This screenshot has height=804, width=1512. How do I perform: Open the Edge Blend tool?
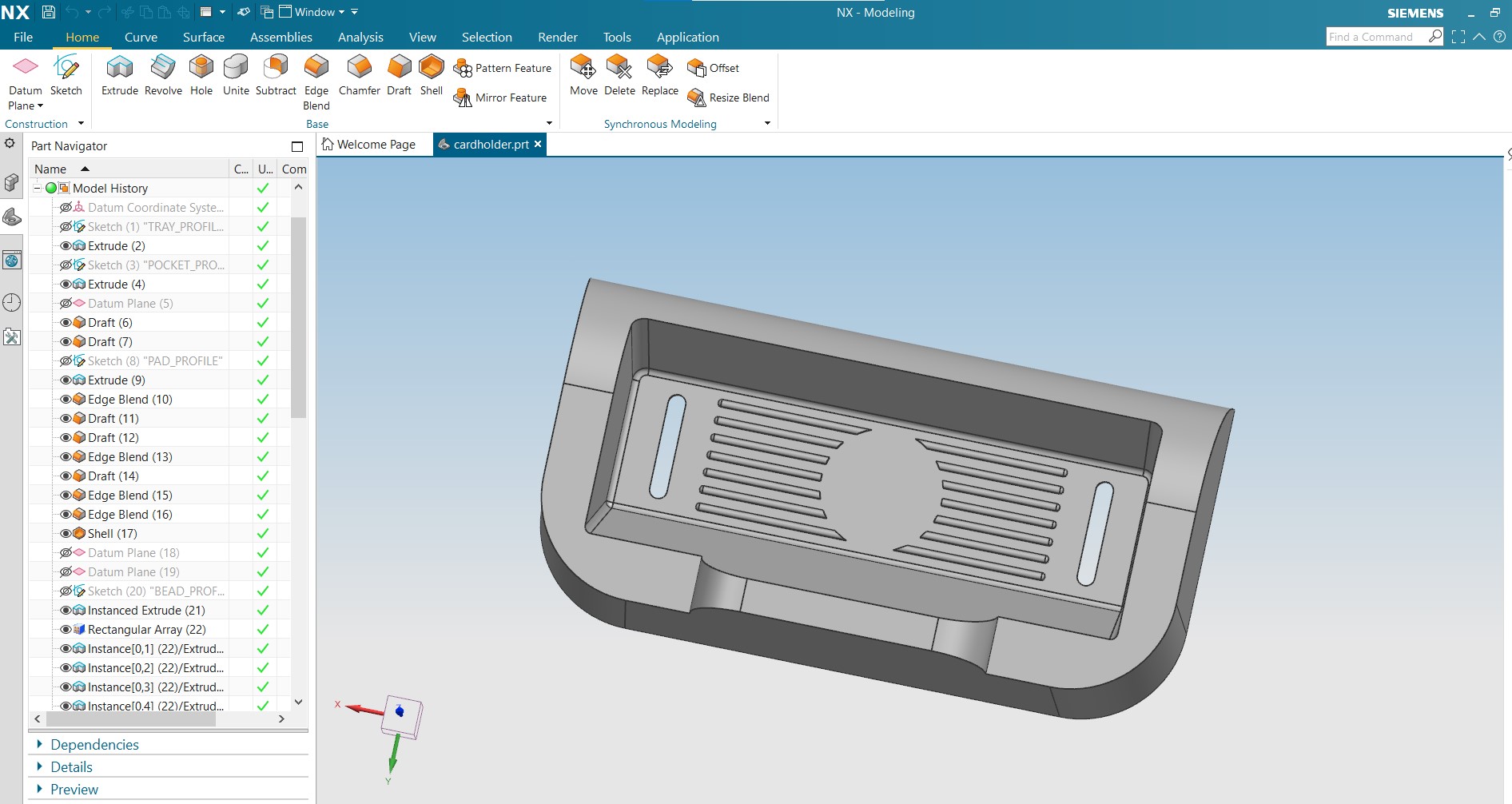316,82
